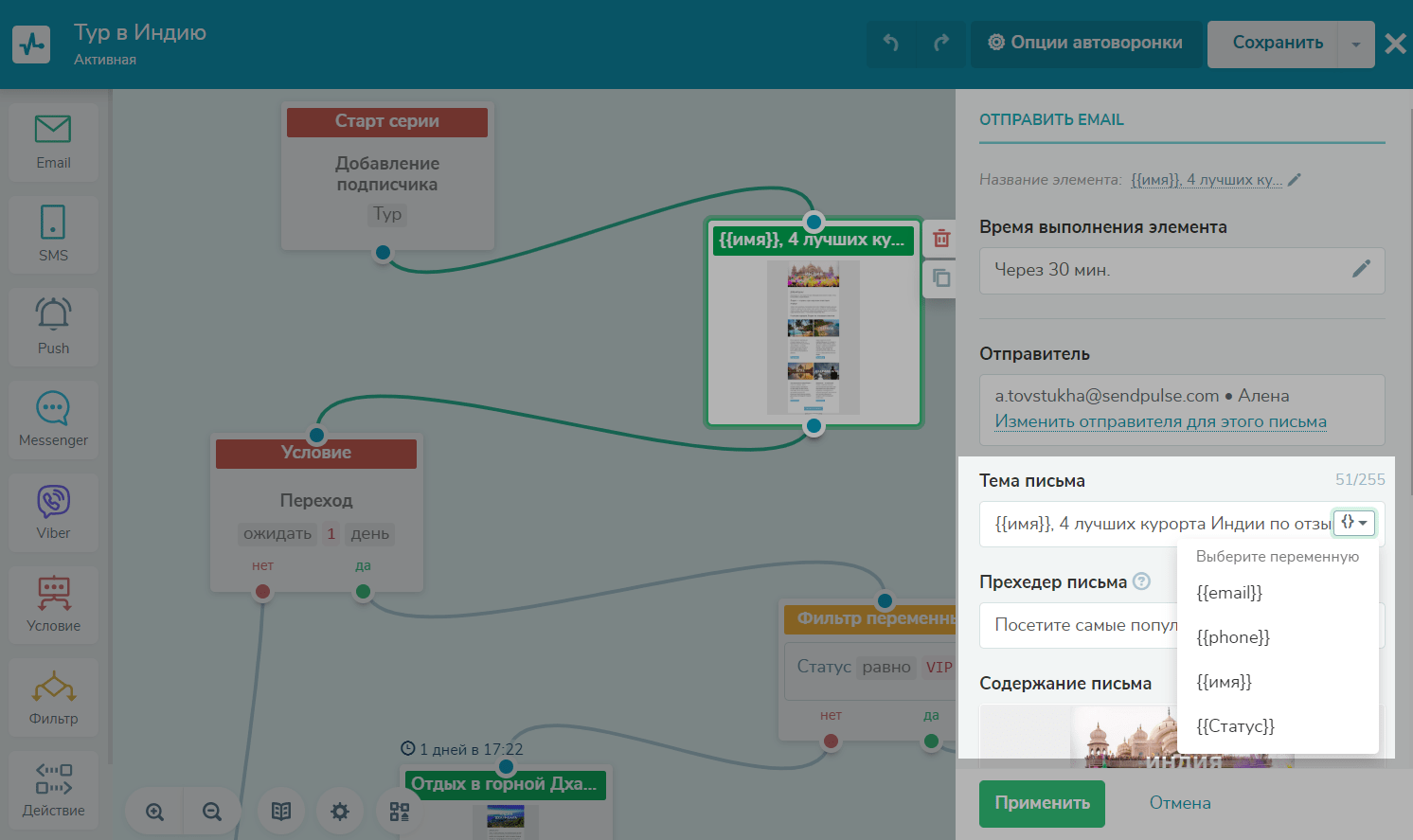Expand the arrow next to Сохранить
The image size is (1413, 840).
[1355, 45]
